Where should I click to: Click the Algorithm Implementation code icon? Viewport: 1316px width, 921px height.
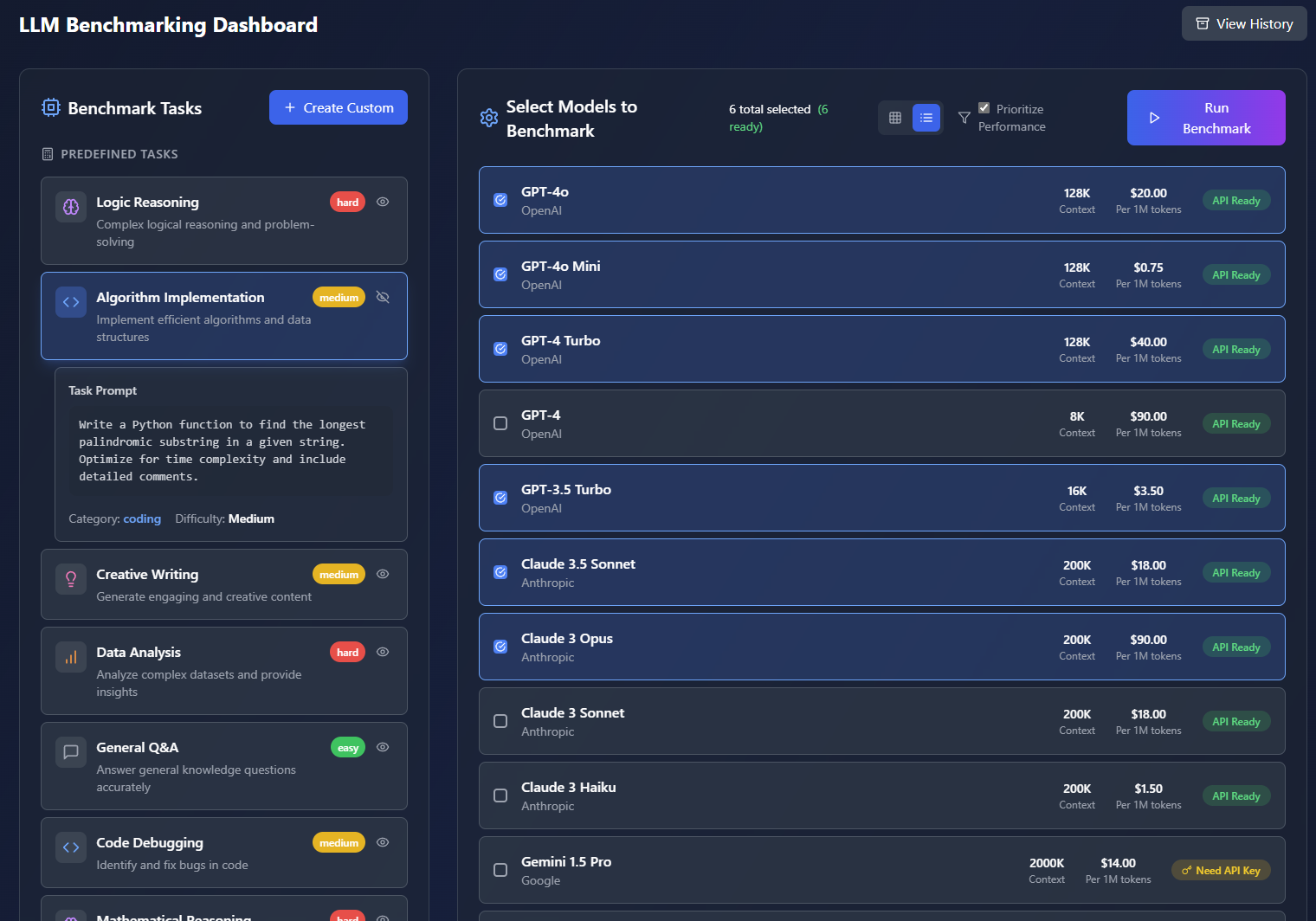click(71, 302)
